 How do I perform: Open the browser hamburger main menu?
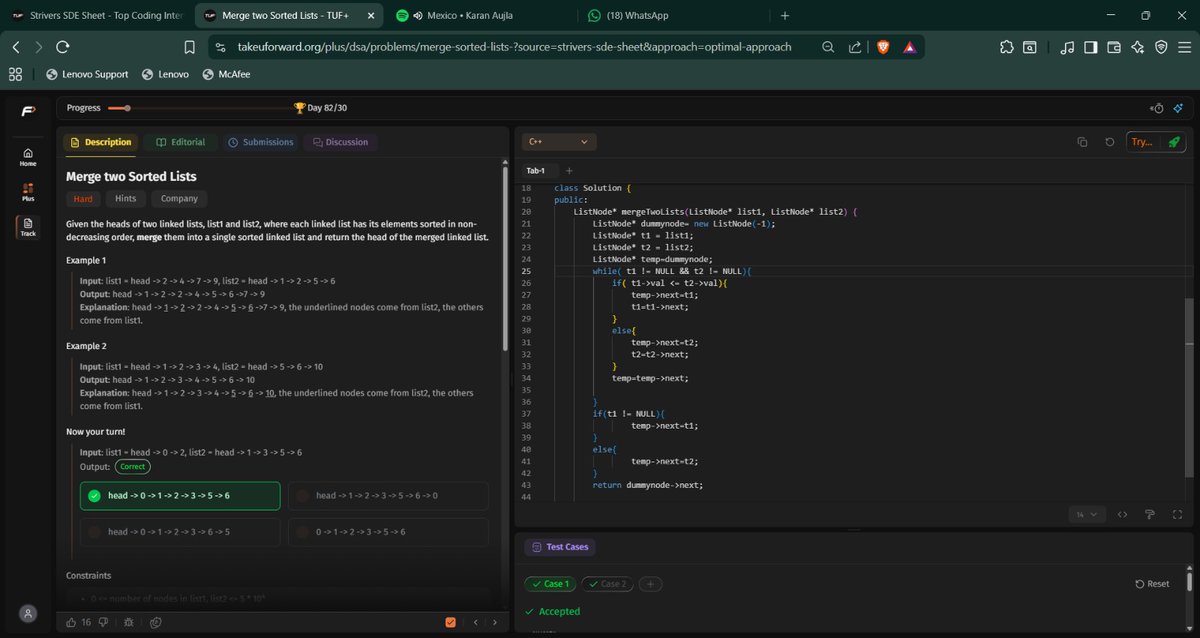[1183, 47]
